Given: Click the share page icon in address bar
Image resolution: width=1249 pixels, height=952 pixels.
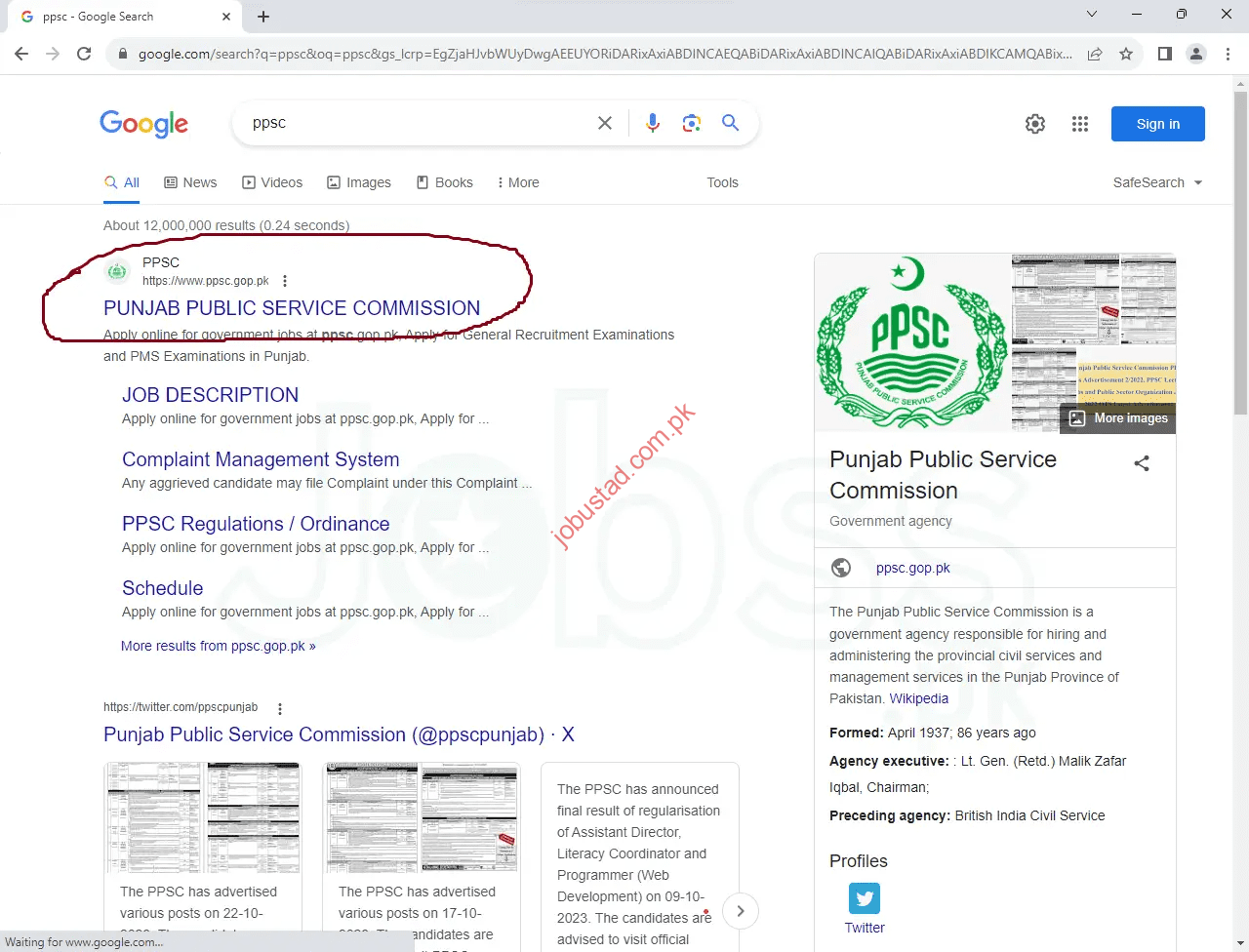Looking at the screenshot, I should (1095, 54).
